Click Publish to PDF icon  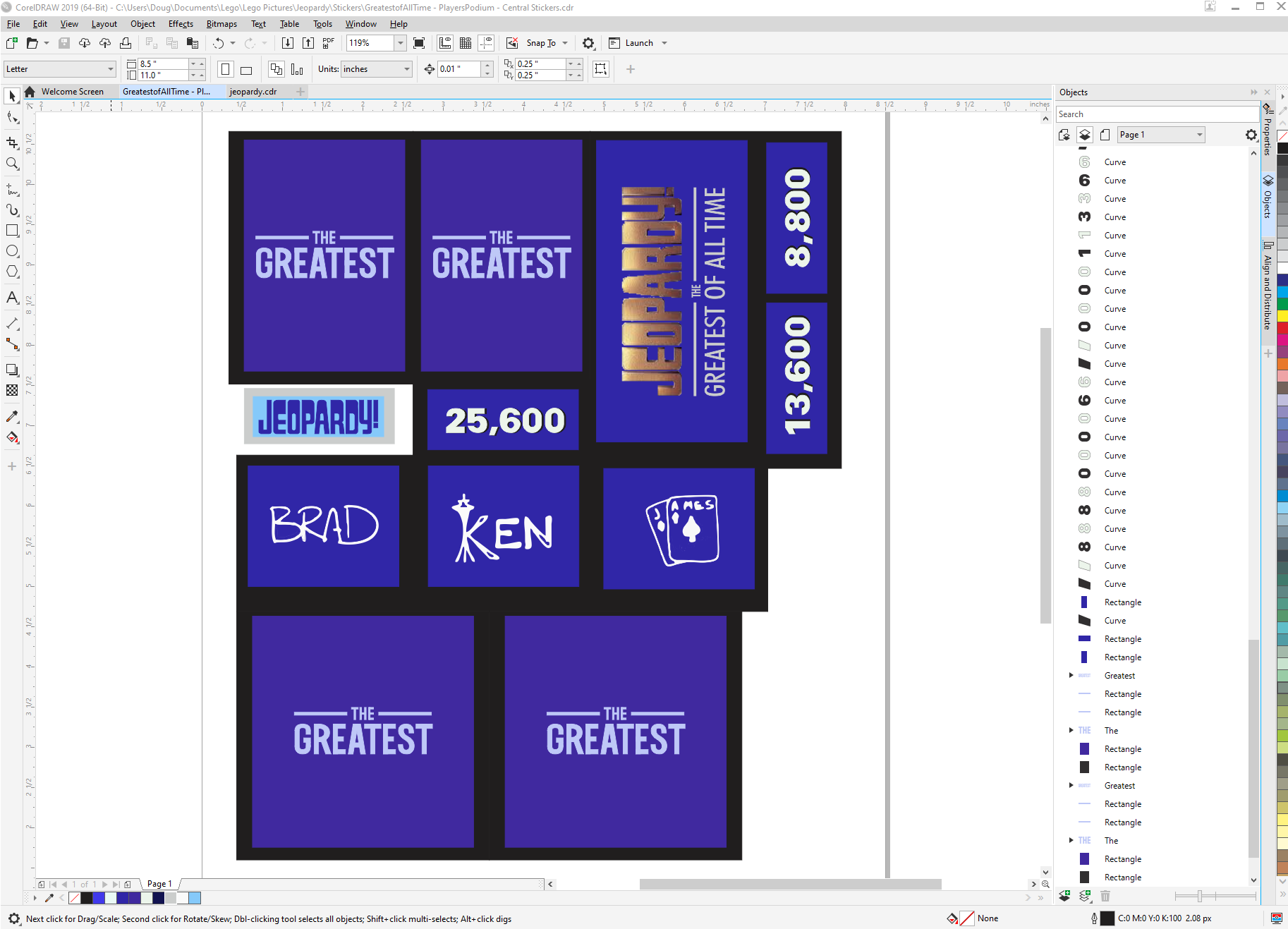point(329,43)
